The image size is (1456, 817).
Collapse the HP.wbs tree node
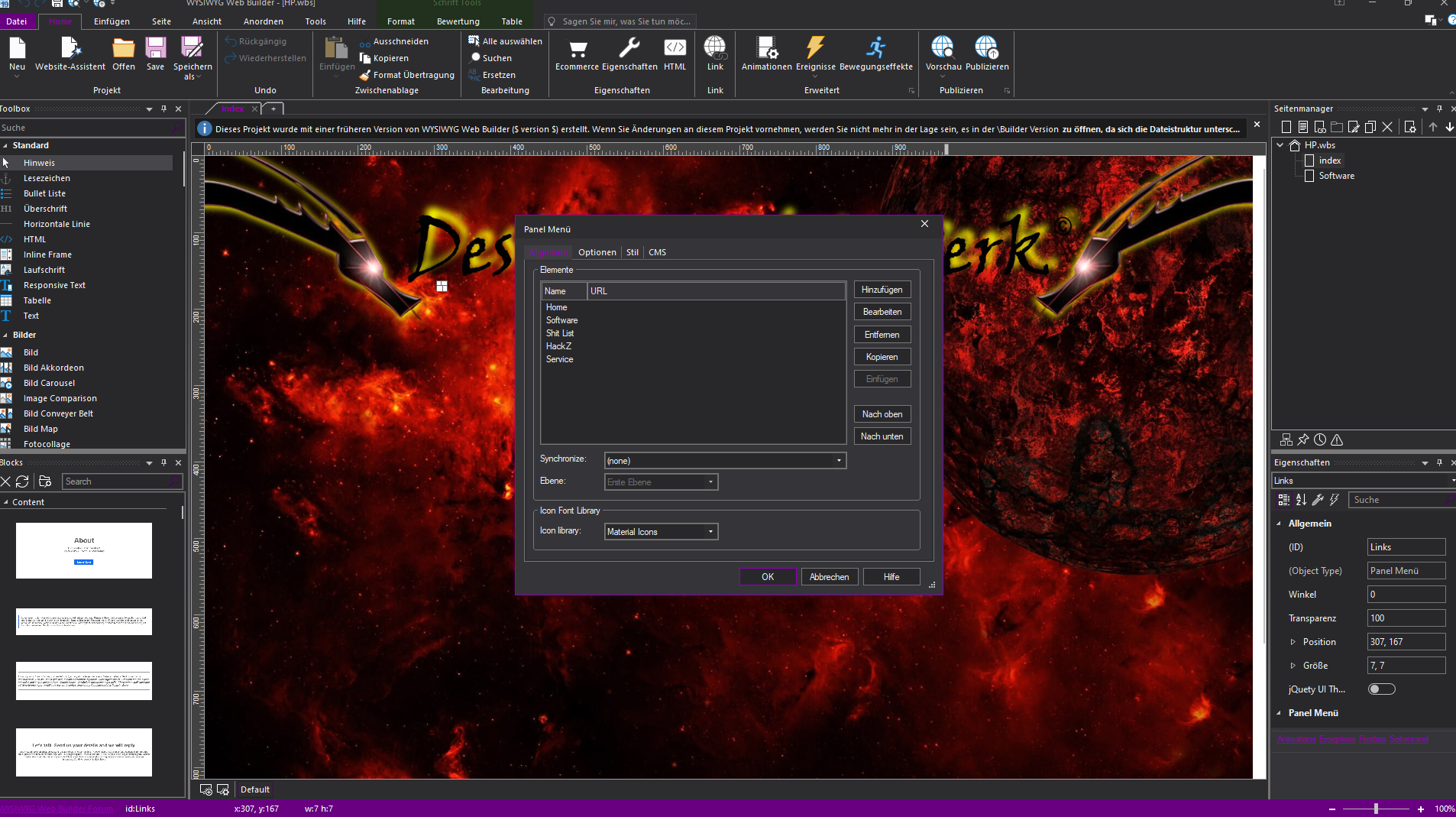1281,145
